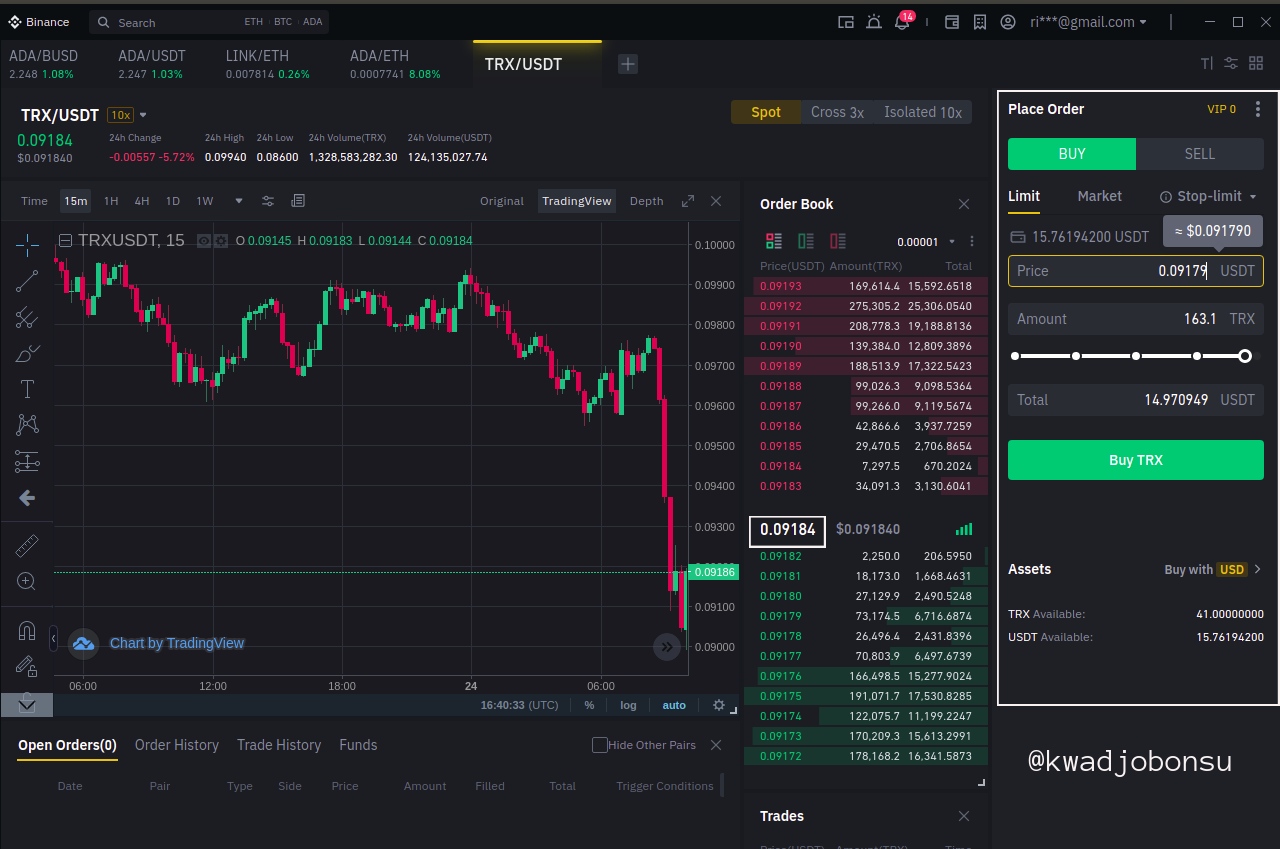
Task: Select the Market order tab
Action: 1099,196
